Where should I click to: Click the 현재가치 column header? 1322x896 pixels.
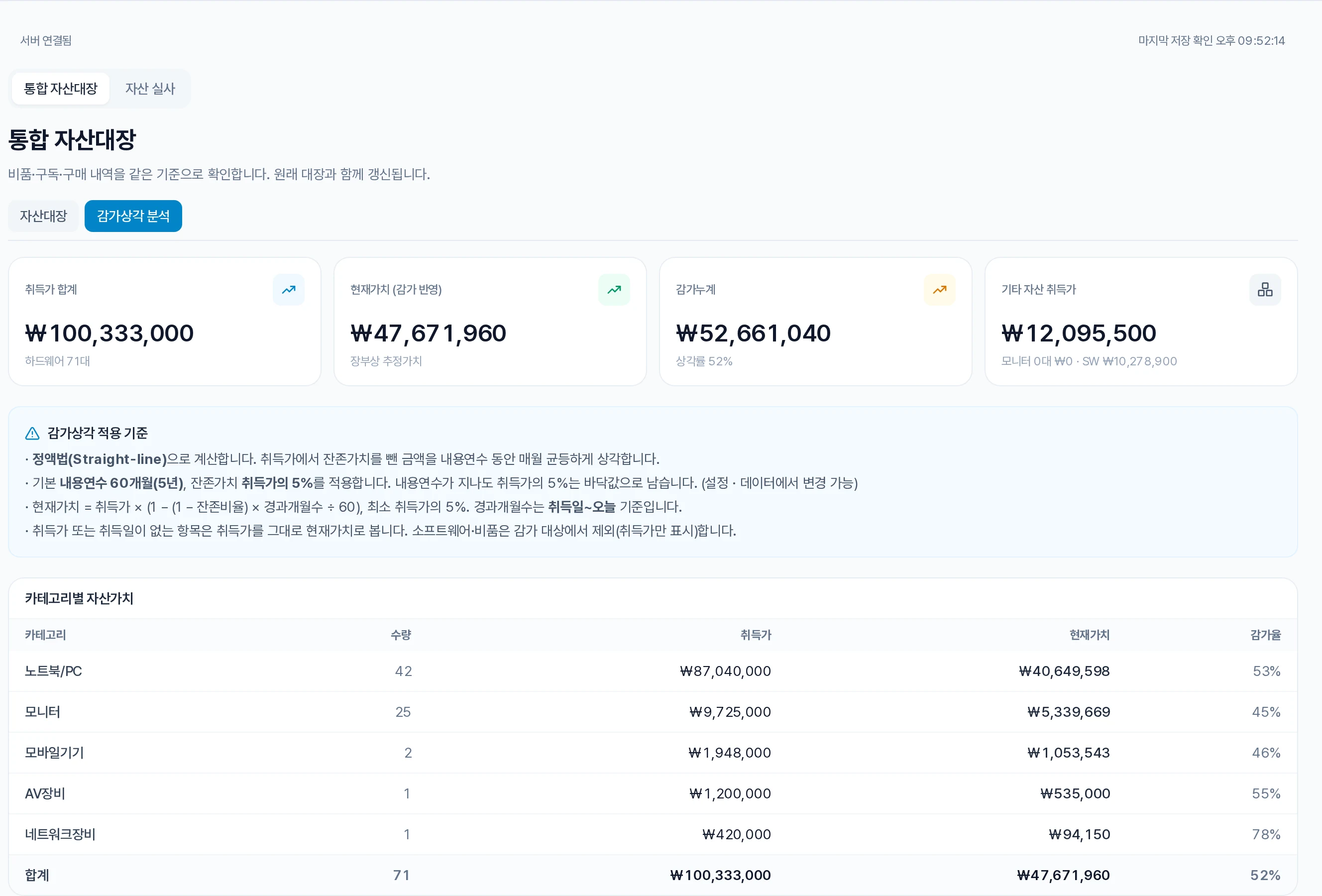point(1090,635)
